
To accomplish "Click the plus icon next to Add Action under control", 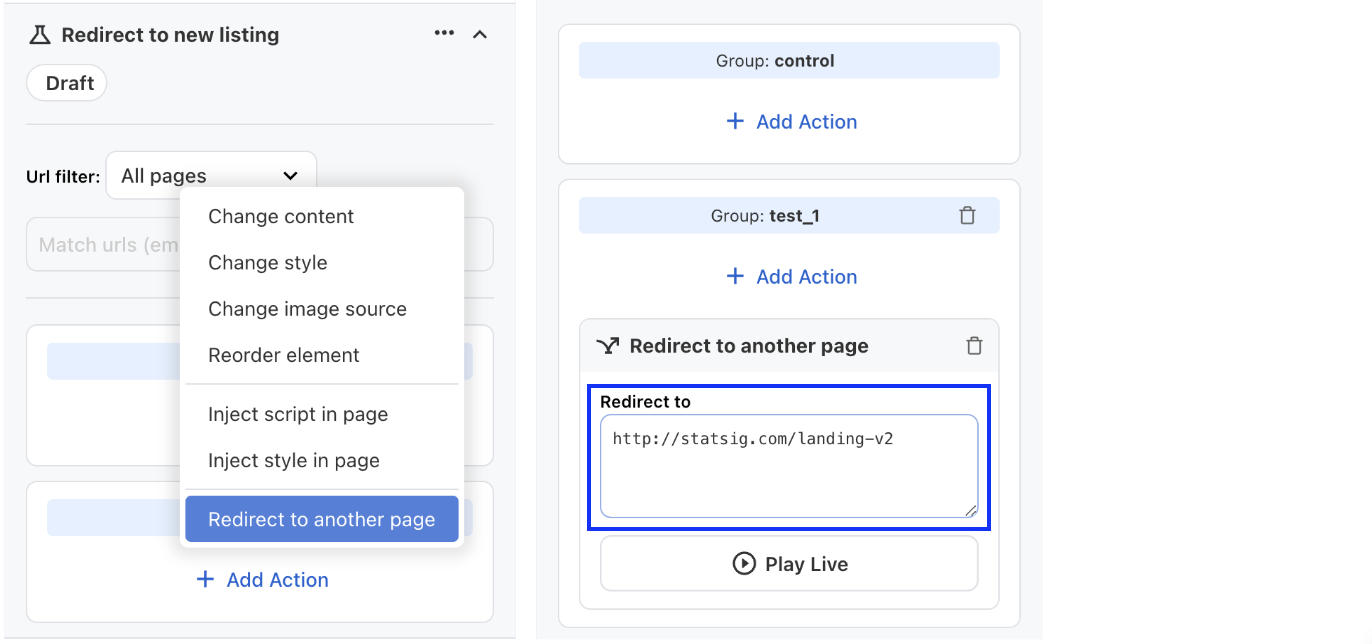I will [x=735, y=121].
